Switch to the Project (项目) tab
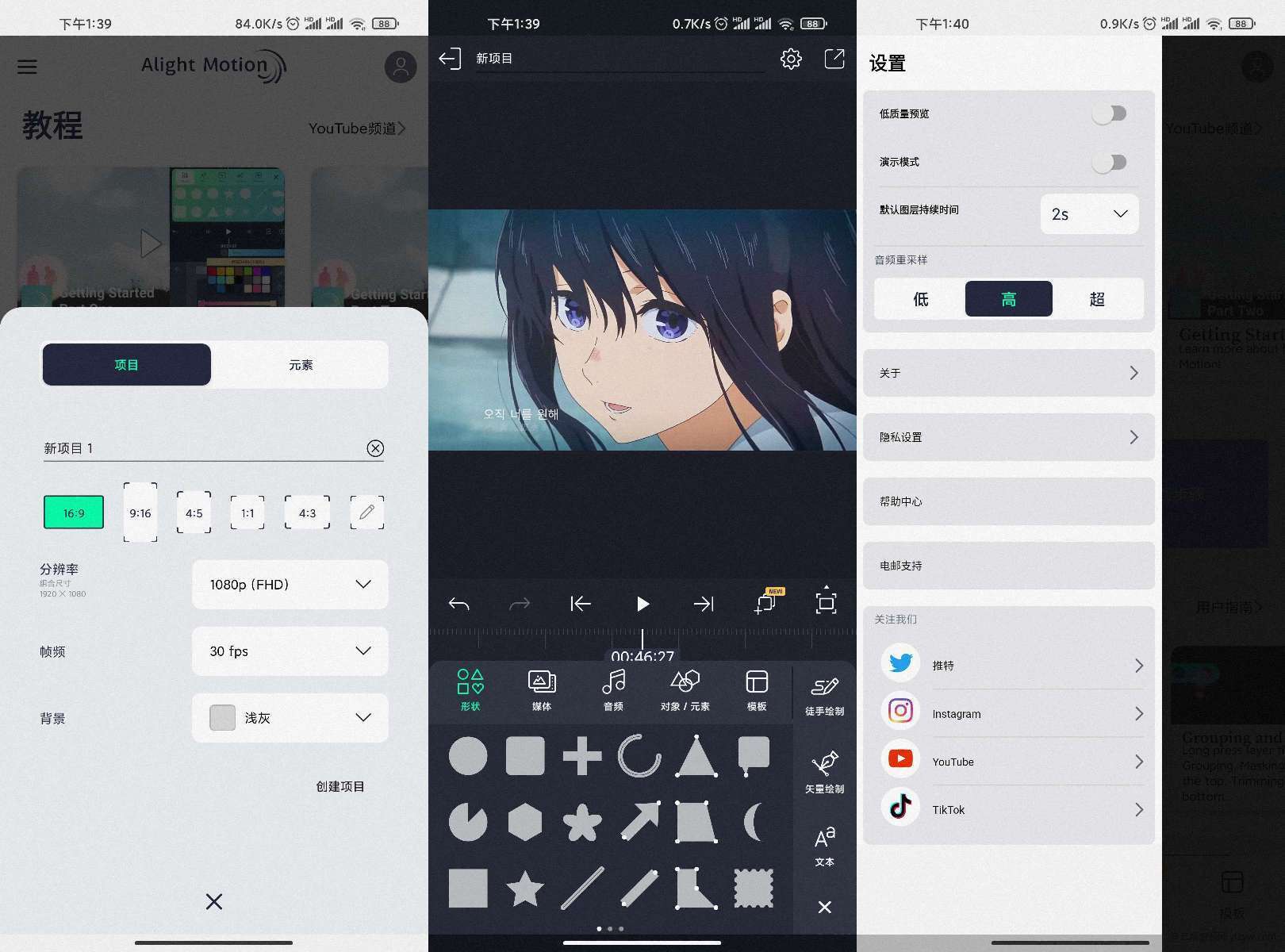The image size is (1285, 952). (127, 364)
